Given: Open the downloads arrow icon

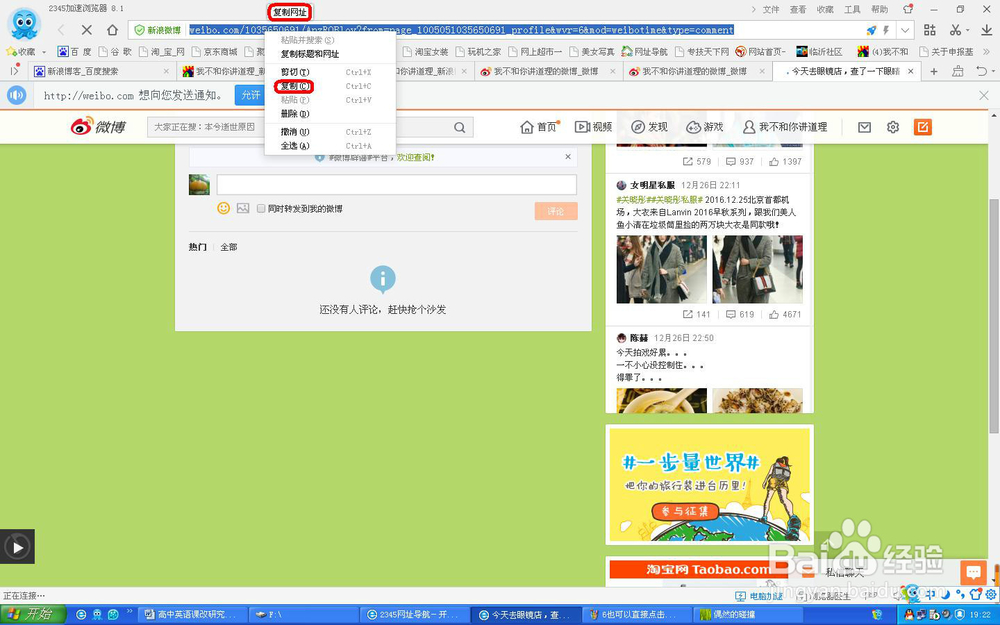Looking at the screenshot, I should pos(986,30).
